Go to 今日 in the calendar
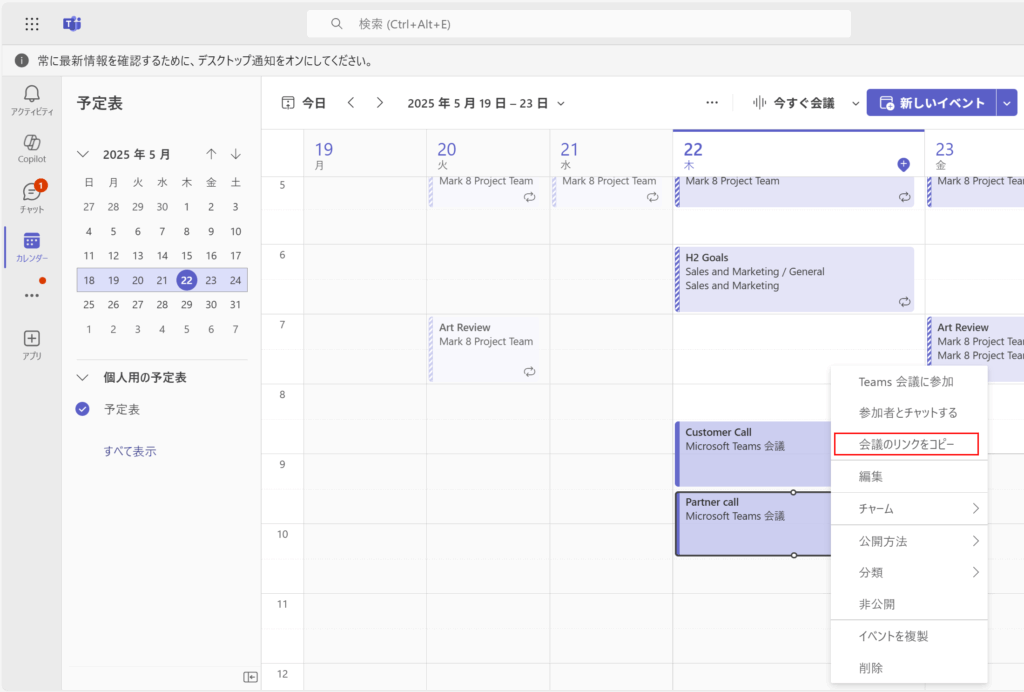Screen dimensions: 1024x692 [314, 103]
